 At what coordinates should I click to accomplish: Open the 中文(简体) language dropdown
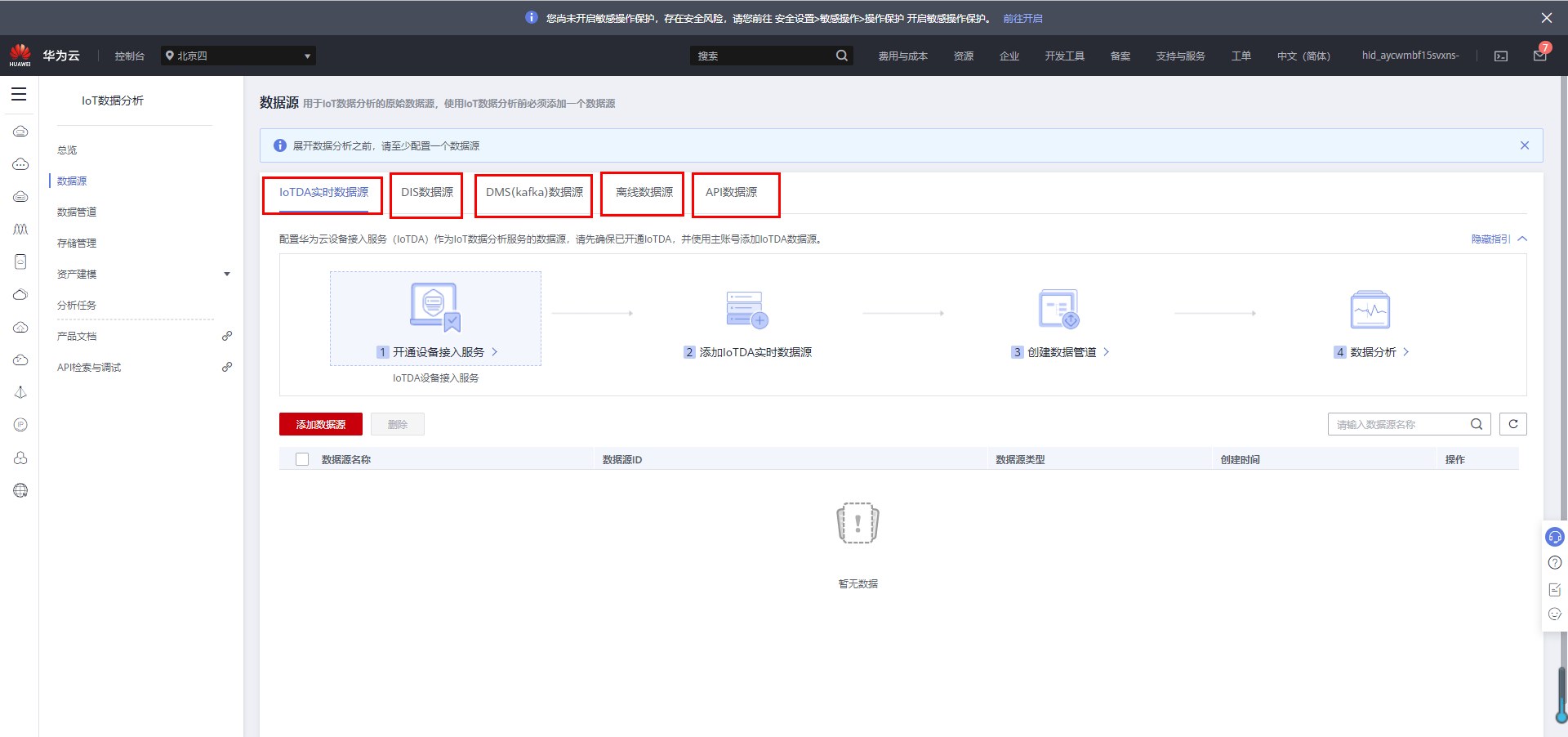click(1303, 56)
